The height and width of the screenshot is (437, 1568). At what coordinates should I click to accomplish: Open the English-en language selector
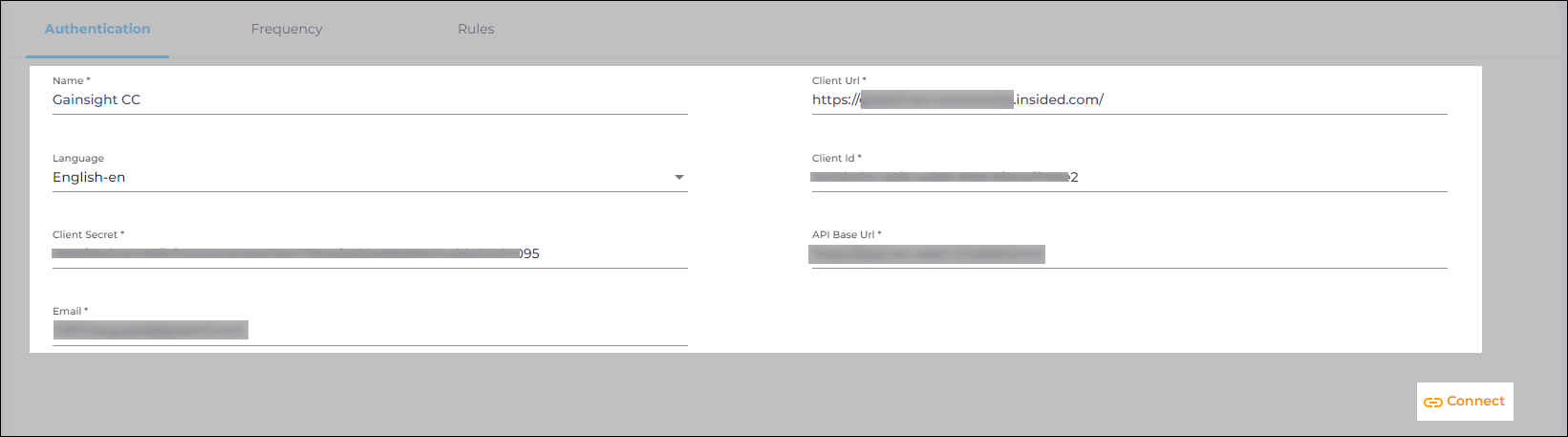tap(363, 178)
